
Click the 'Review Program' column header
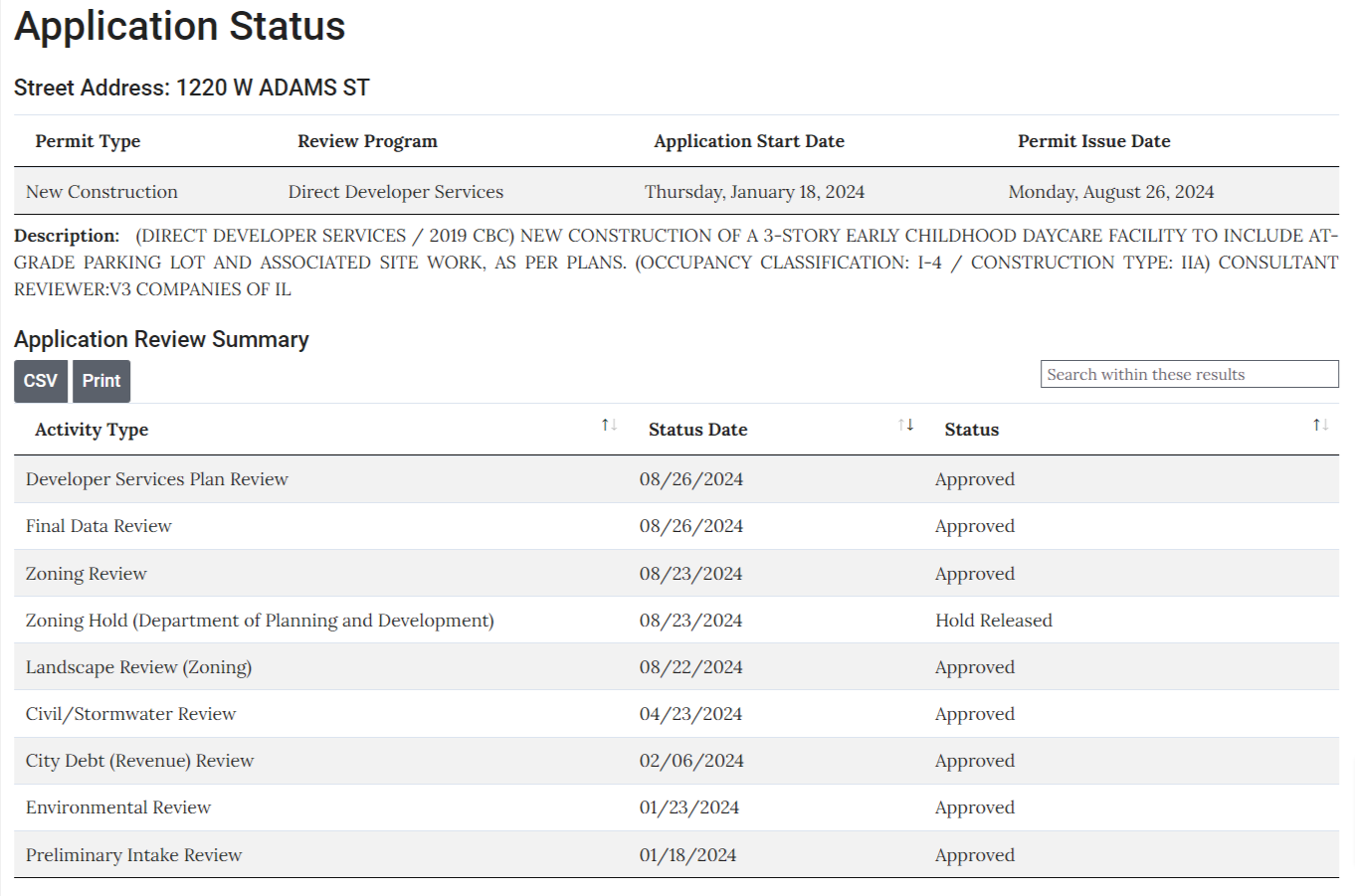(367, 141)
